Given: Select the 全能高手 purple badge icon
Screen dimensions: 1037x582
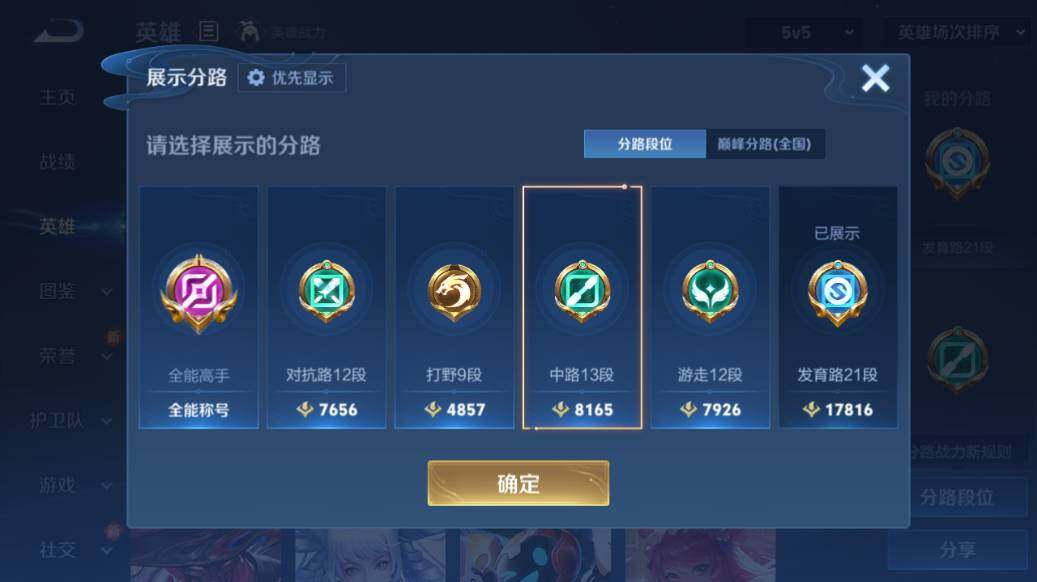Looking at the screenshot, I should 198,293.
